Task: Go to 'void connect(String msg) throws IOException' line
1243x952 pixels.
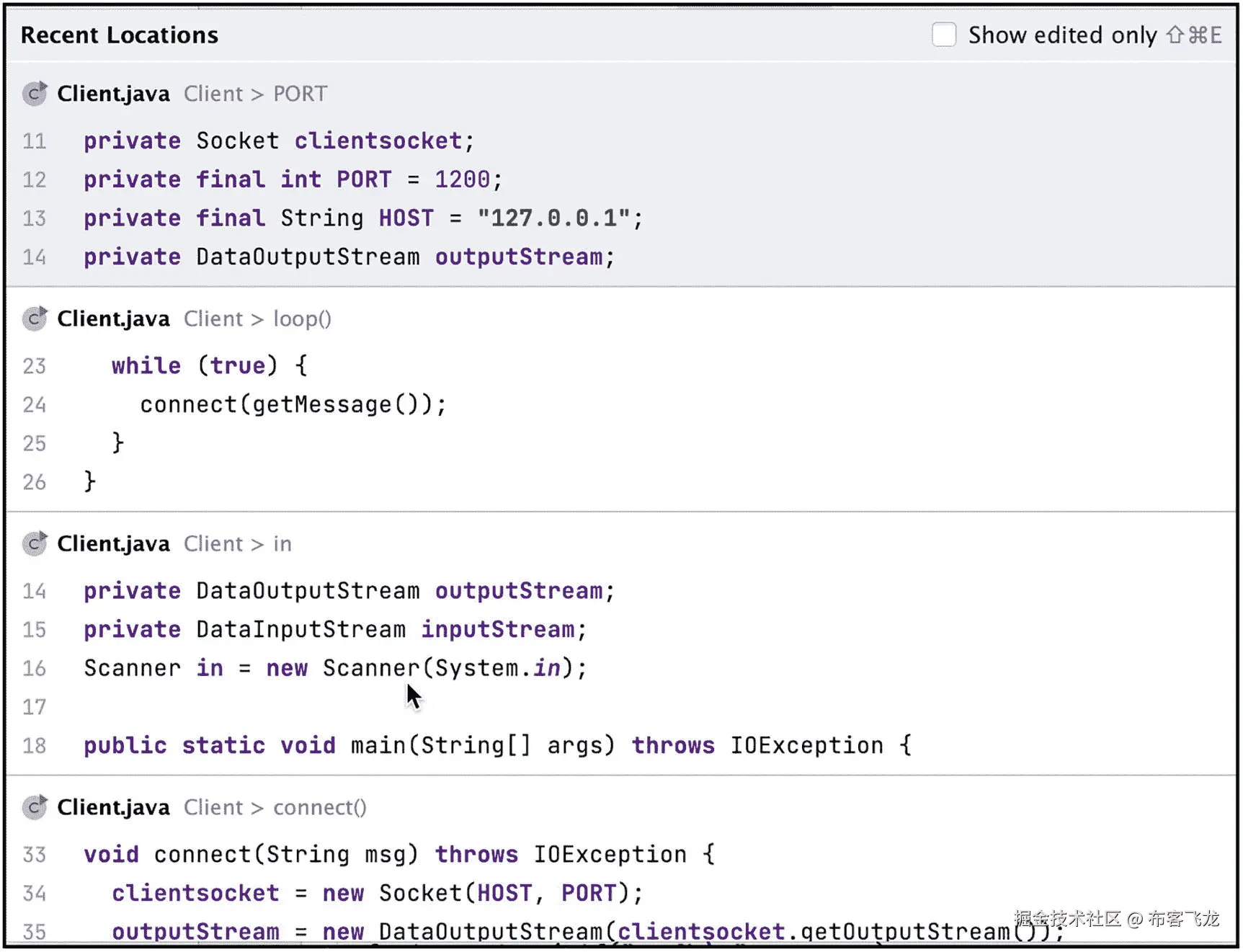Action: click(399, 855)
